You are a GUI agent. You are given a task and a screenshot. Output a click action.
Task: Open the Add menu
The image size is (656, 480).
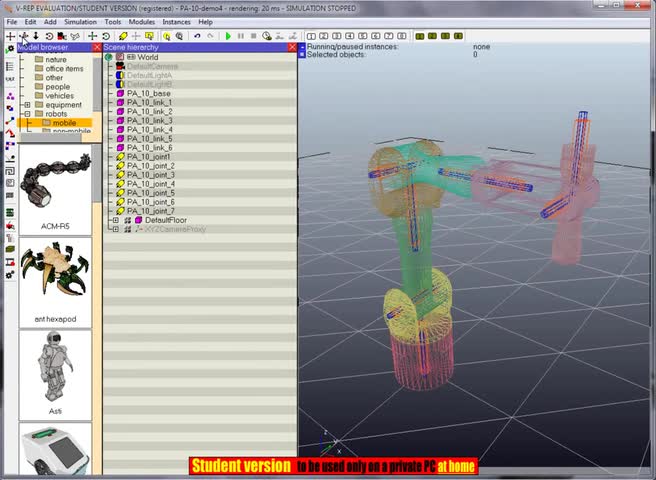pos(50,22)
